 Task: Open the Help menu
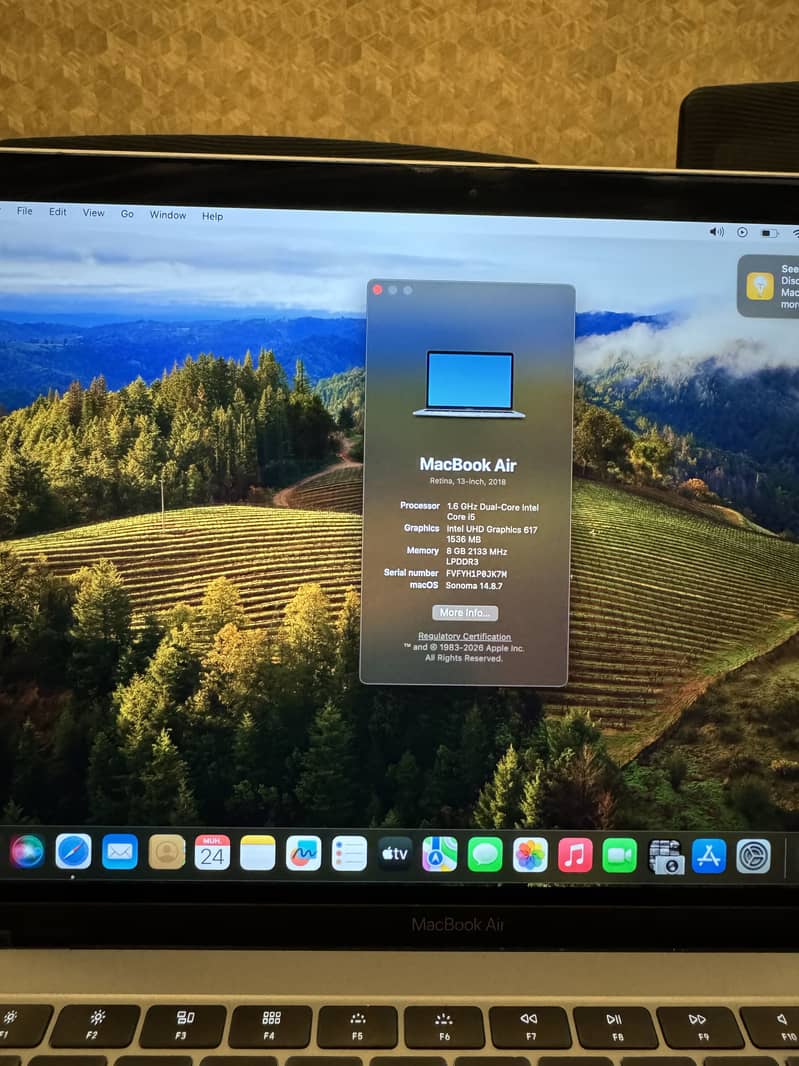click(212, 216)
